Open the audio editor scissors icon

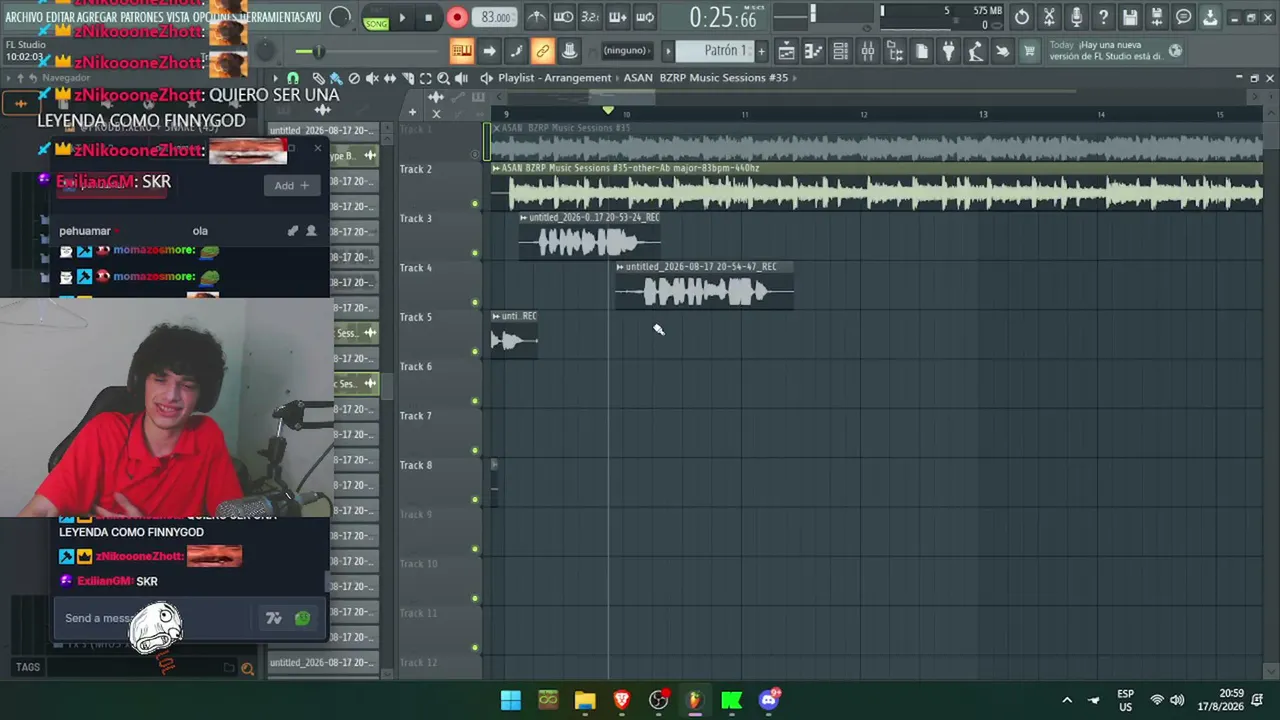point(1049,17)
